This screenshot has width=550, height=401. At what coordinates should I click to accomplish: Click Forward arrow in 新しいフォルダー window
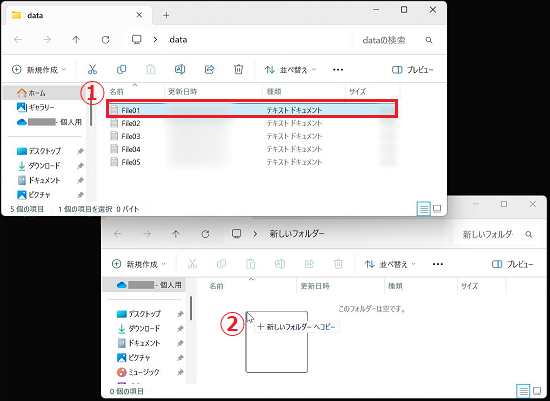pos(147,234)
